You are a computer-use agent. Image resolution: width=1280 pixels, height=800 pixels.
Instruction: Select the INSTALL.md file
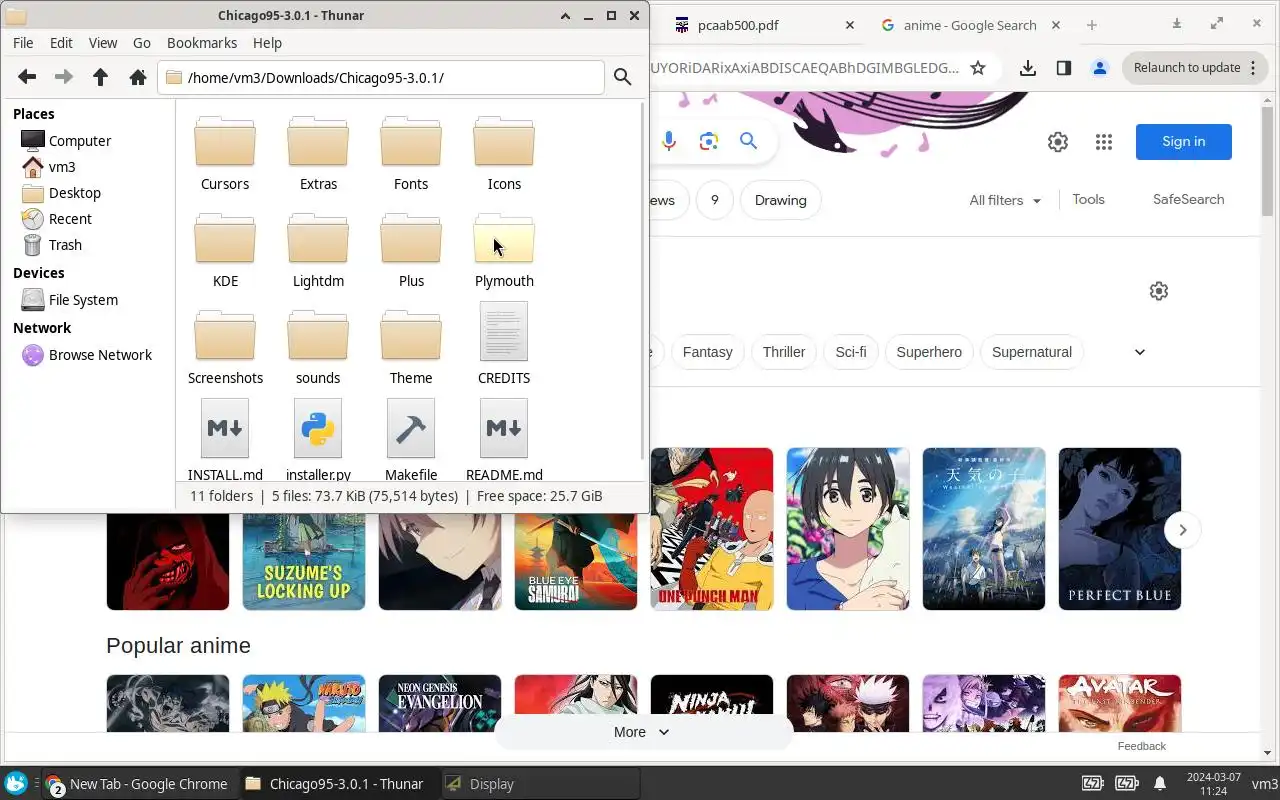coord(225,440)
